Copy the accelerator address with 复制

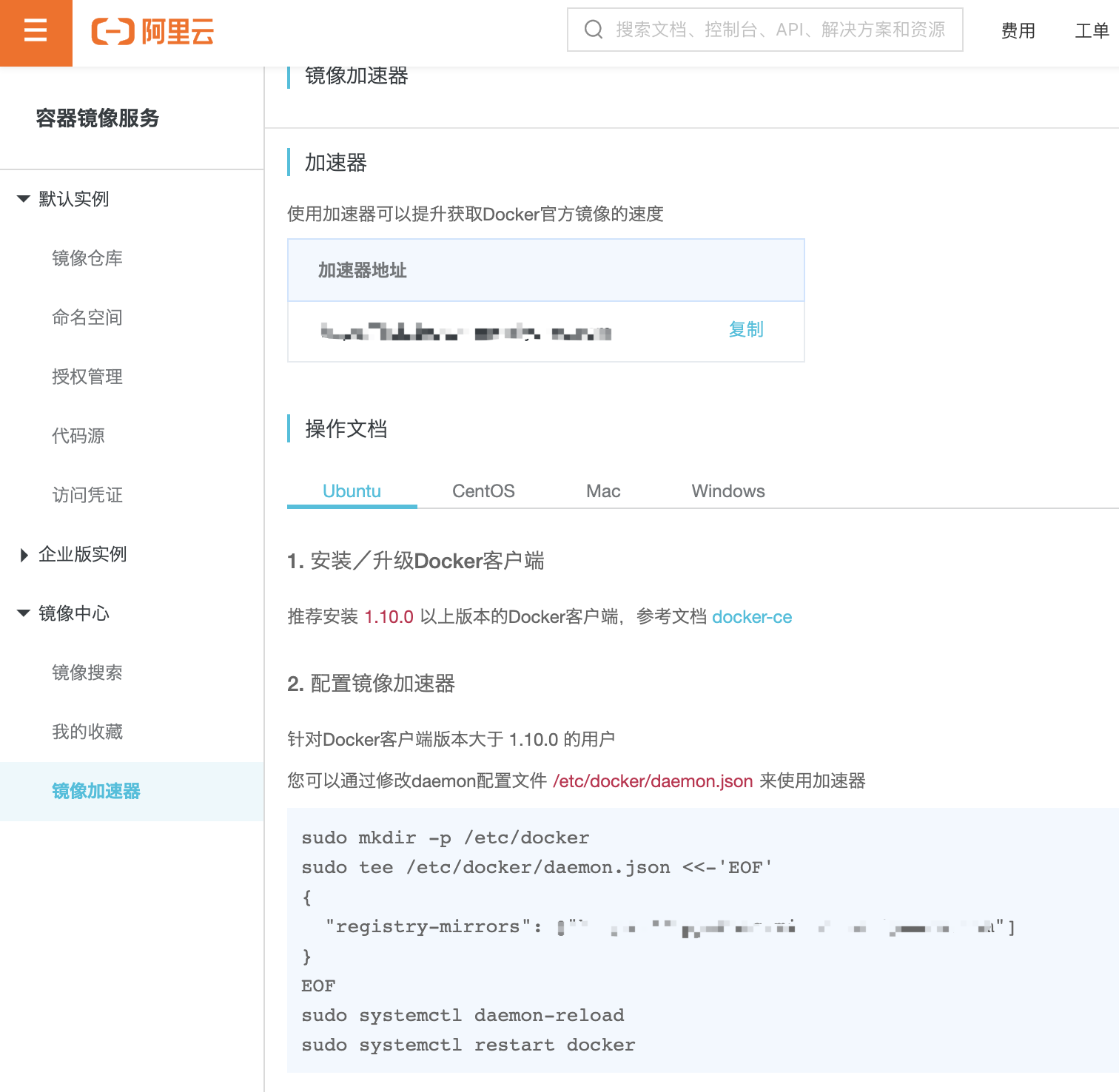point(746,329)
